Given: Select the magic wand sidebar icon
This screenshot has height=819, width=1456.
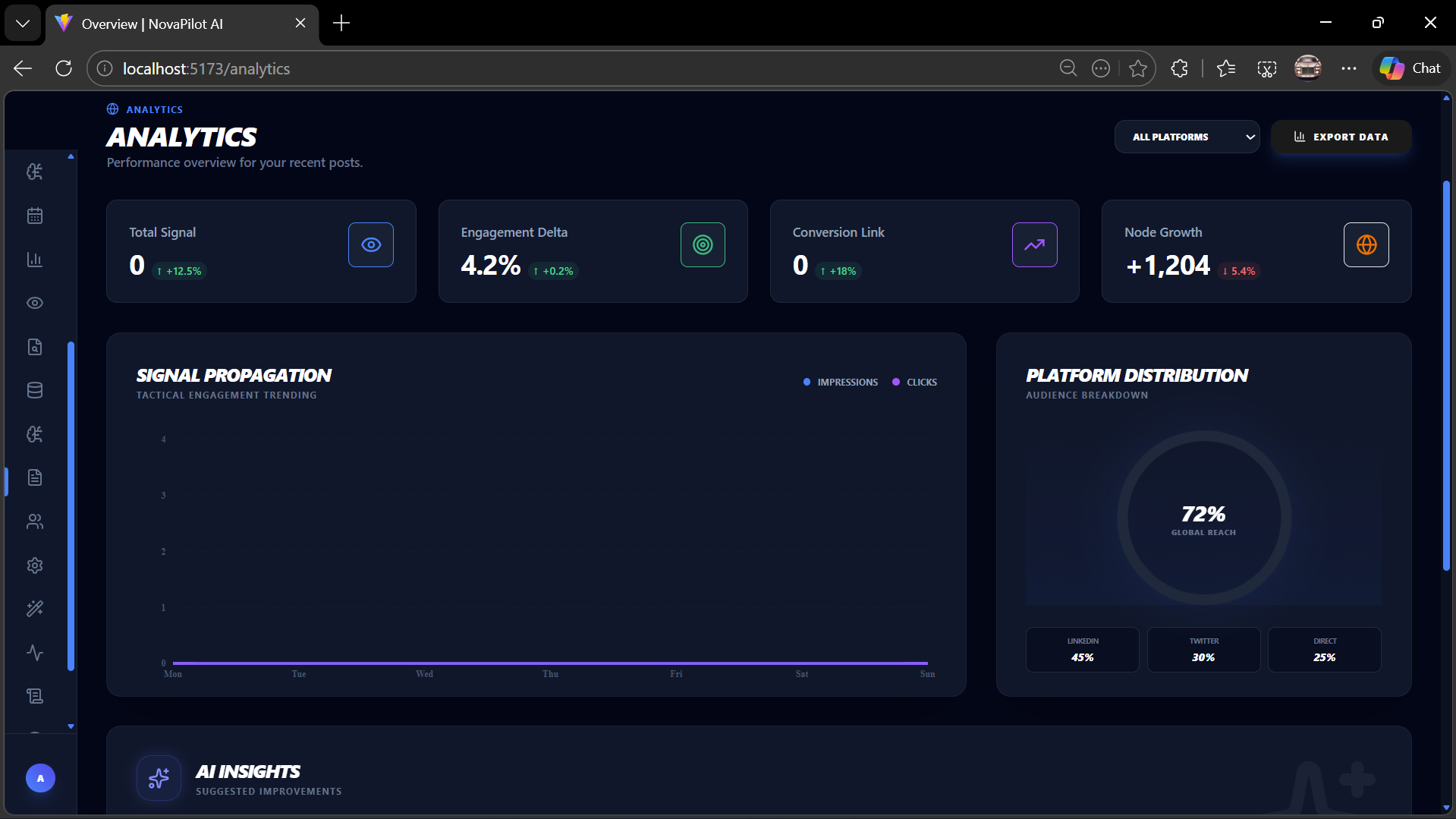Looking at the screenshot, I should tap(35, 609).
